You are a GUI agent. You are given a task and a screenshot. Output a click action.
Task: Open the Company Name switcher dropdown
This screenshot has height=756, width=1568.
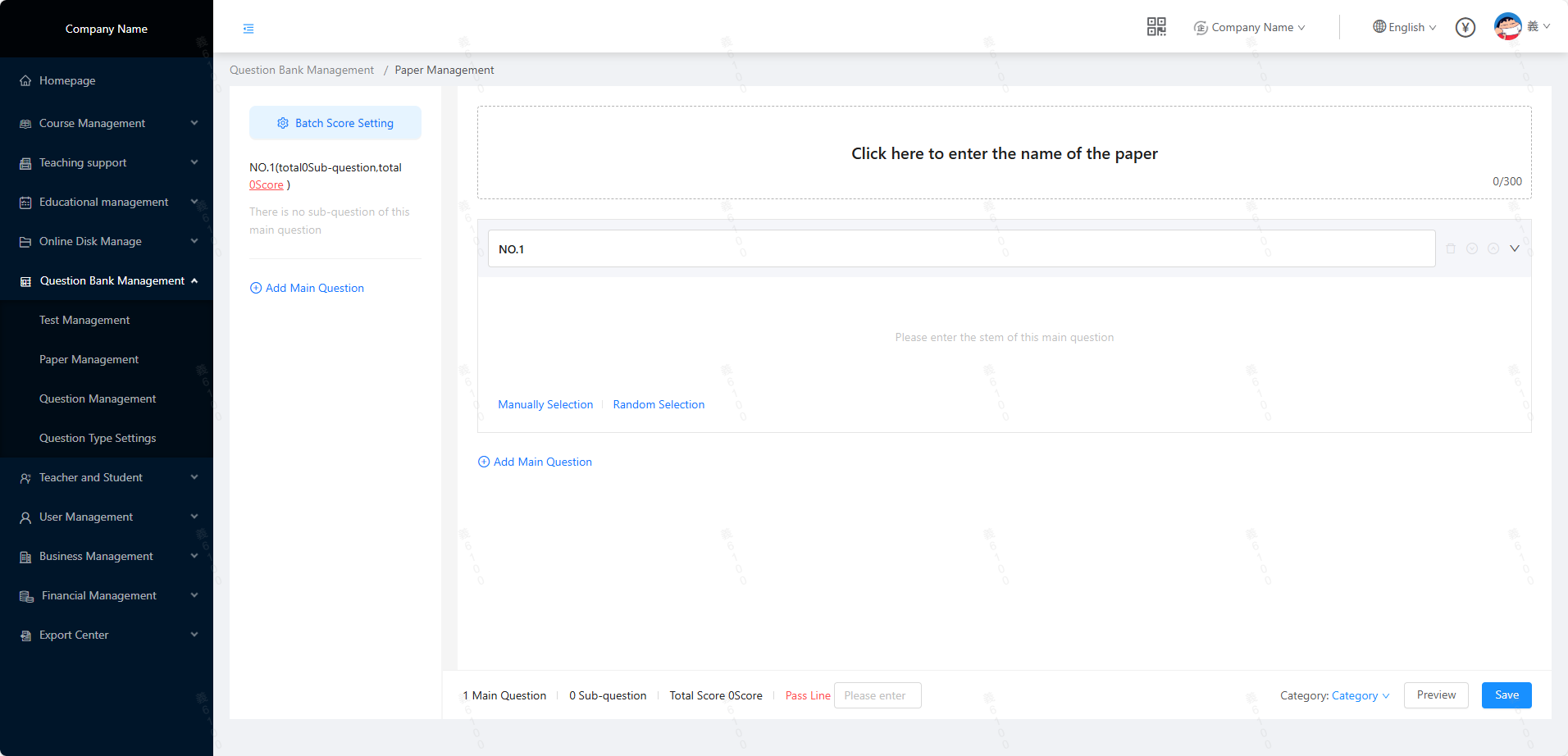(1251, 28)
